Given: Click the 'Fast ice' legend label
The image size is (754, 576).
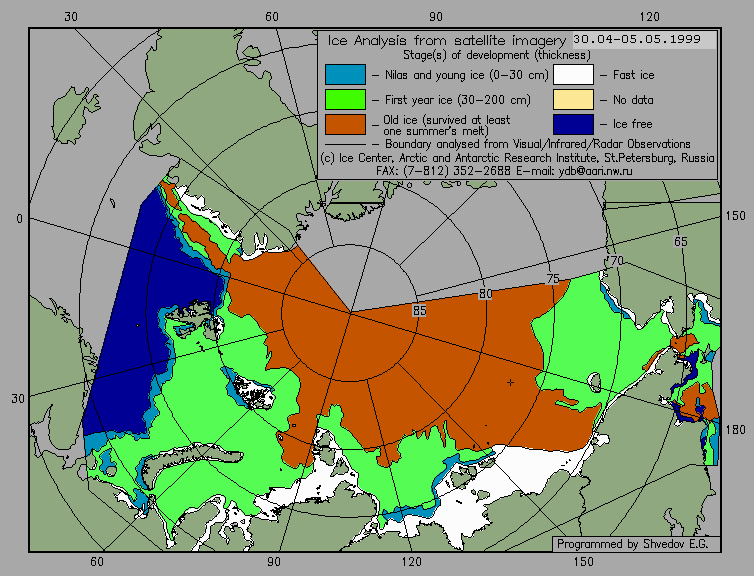Looking at the screenshot, I should tap(633, 75).
